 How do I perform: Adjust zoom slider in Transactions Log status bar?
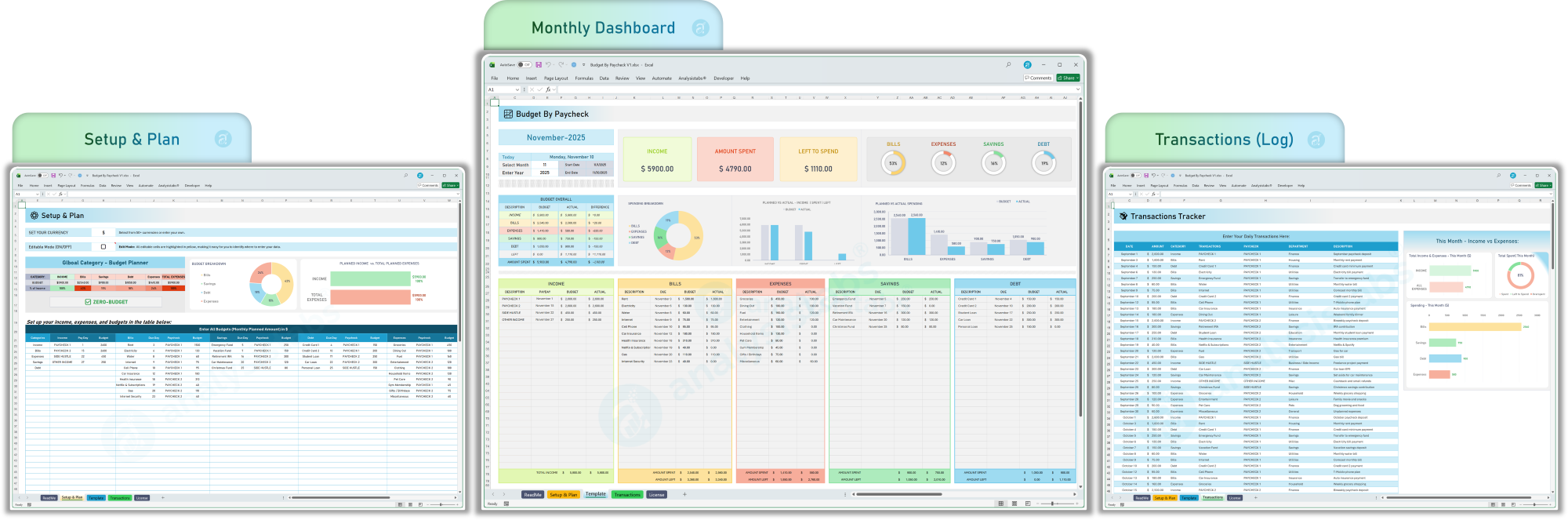[x=1536, y=504]
